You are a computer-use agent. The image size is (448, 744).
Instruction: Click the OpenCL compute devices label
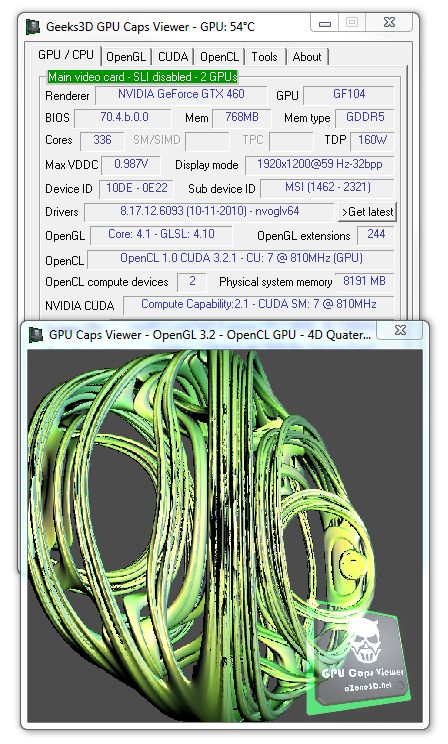pyautogui.click(x=107, y=282)
